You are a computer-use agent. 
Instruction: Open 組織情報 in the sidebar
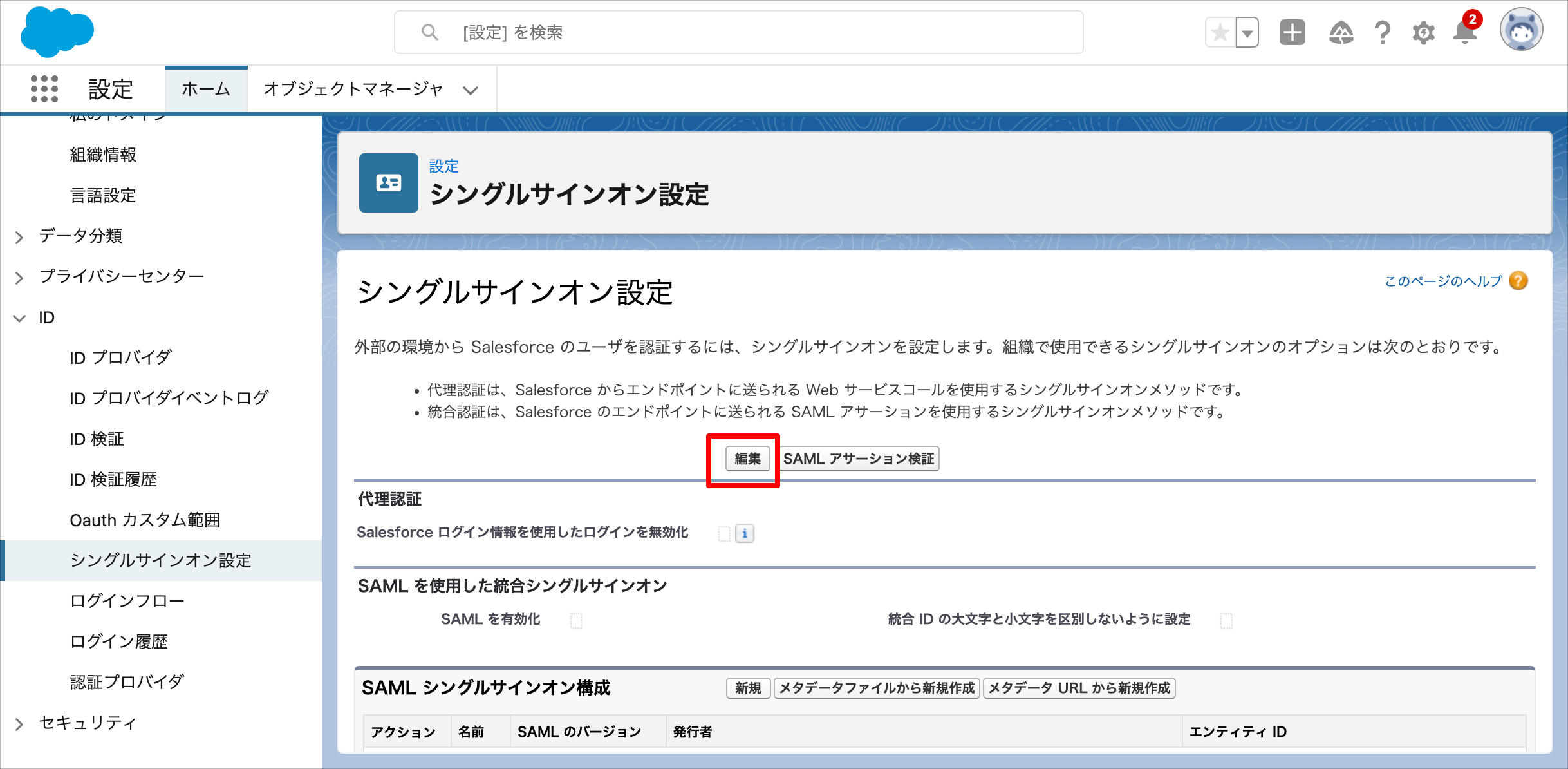[x=103, y=155]
